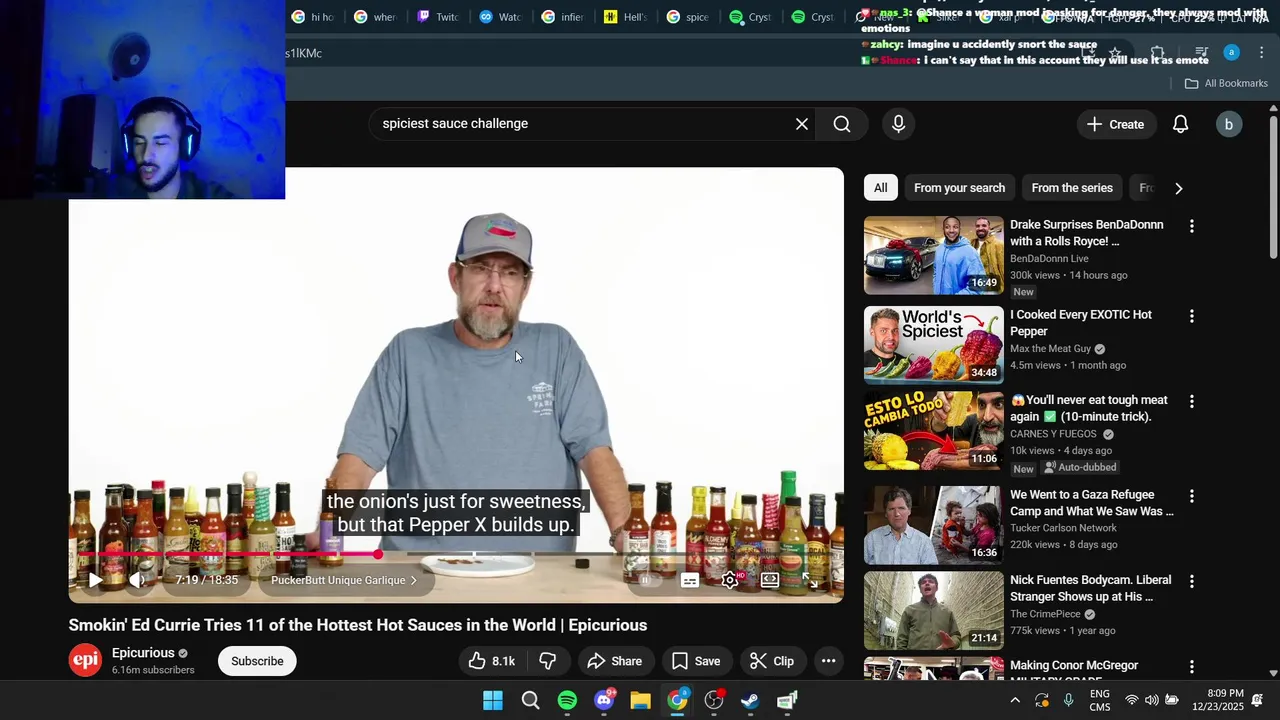Start voice search with microphone icon
Image resolution: width=1280 pixels, height=720 pixels.
(898, 124)
